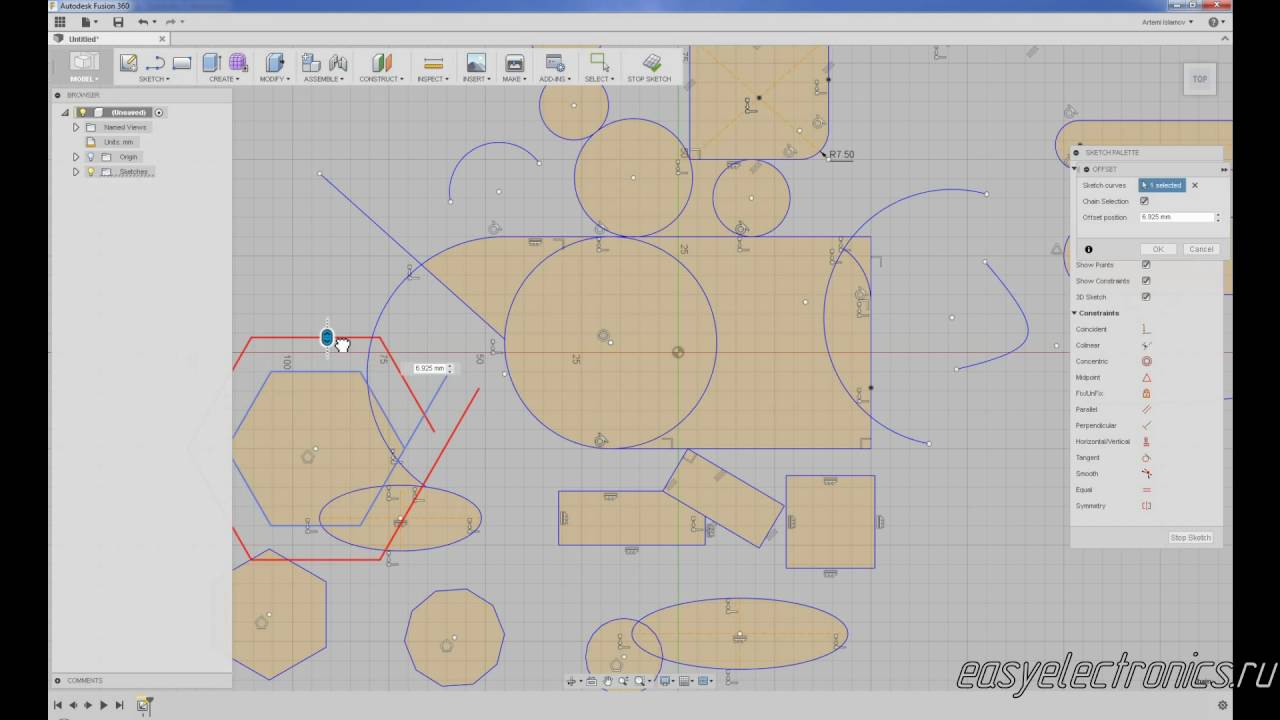Image resolution: width=1280 pixels, height=720 pixels.
Task: Expand the Named Views tree node
Action: point(75,127)
